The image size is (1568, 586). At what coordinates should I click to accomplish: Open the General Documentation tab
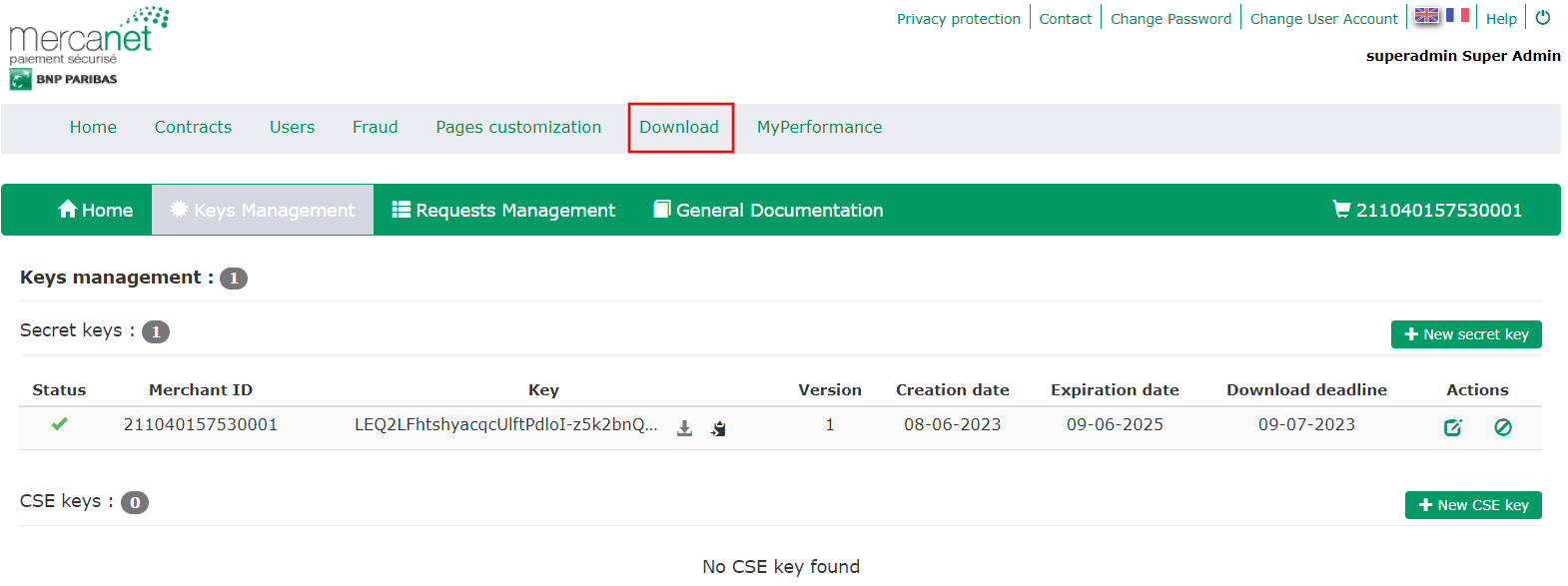(x=768, y=210)
